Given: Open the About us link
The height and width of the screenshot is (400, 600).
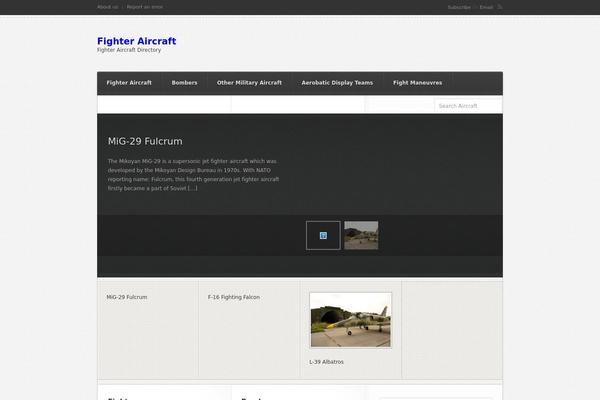Looking at the screenshot, I should click(108, 7).
